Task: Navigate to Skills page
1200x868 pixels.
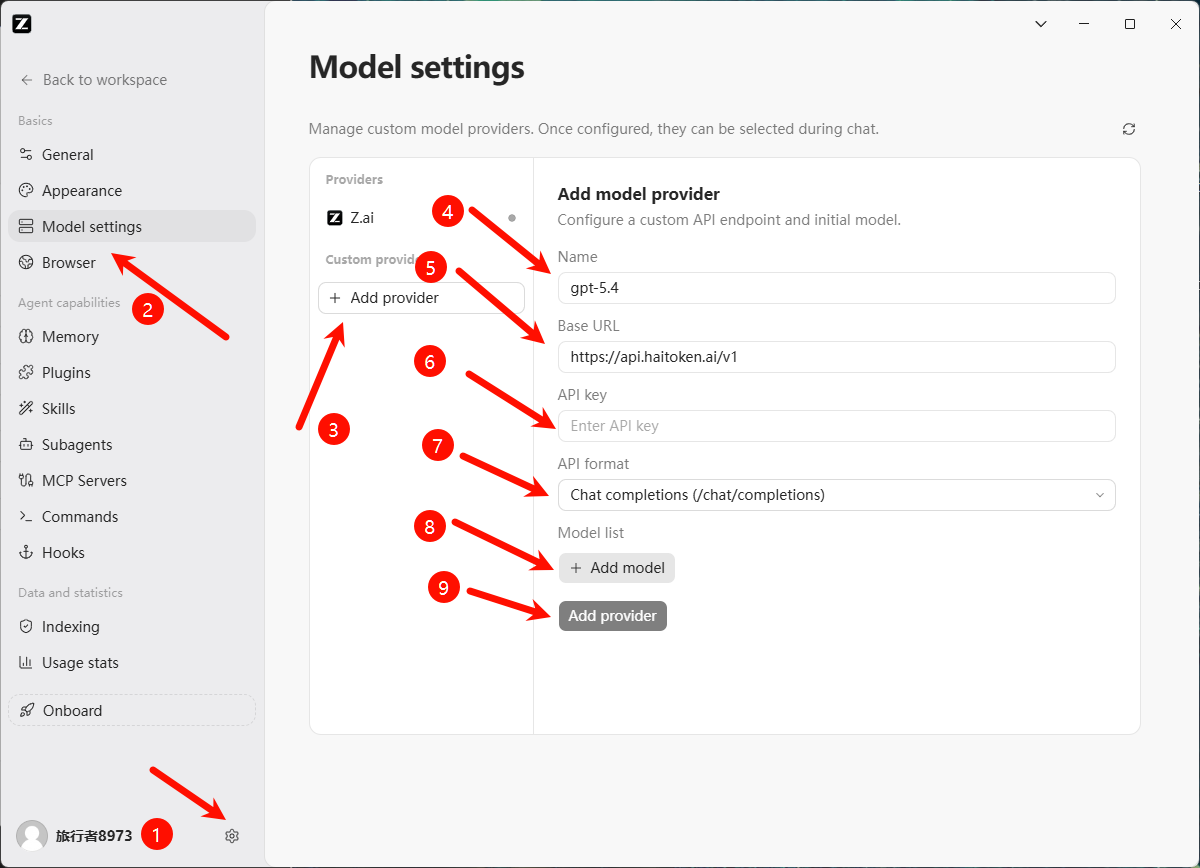Action: tap(132, 409)
